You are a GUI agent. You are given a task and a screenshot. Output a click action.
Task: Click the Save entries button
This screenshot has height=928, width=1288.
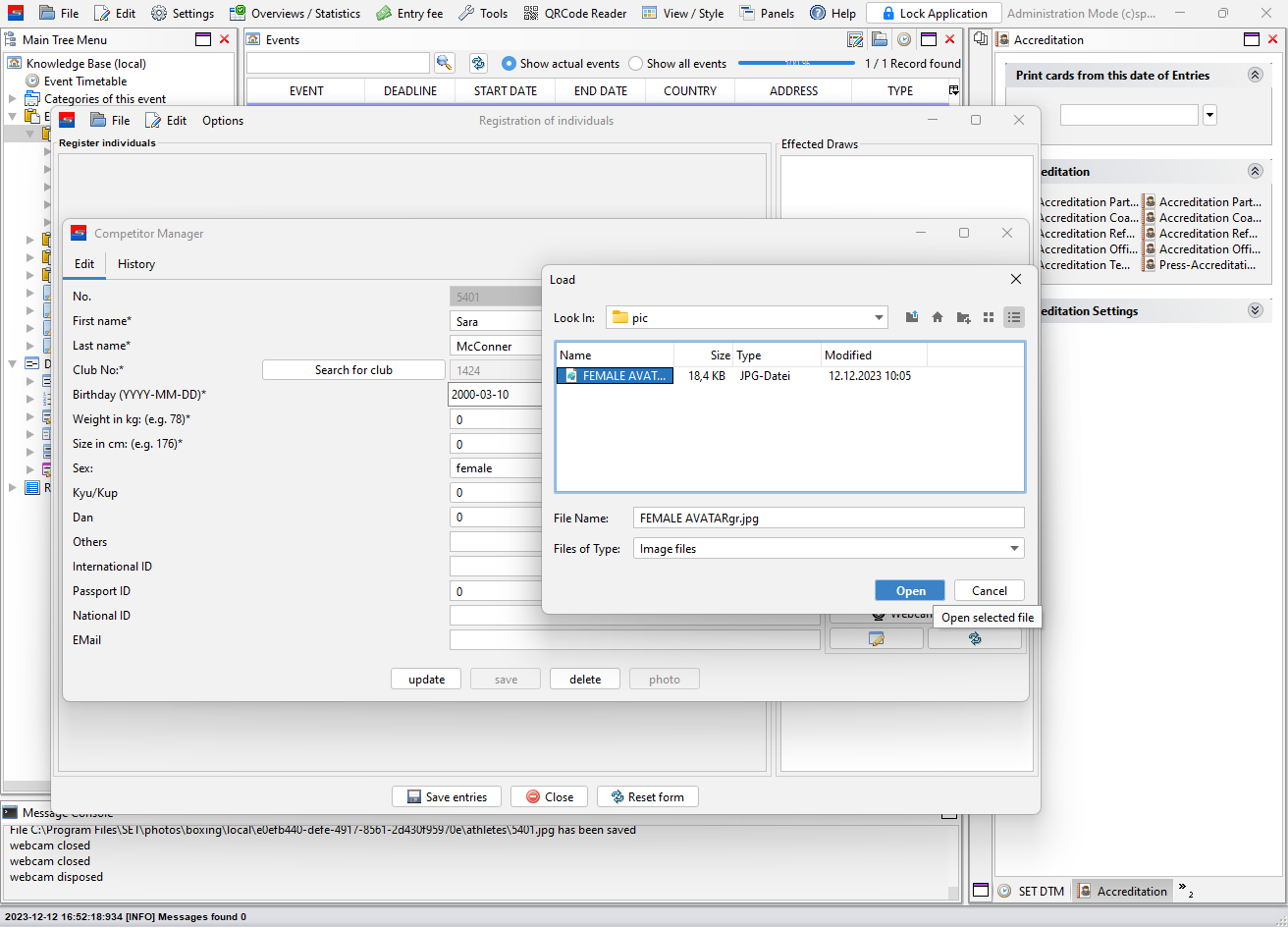(447, 796)
